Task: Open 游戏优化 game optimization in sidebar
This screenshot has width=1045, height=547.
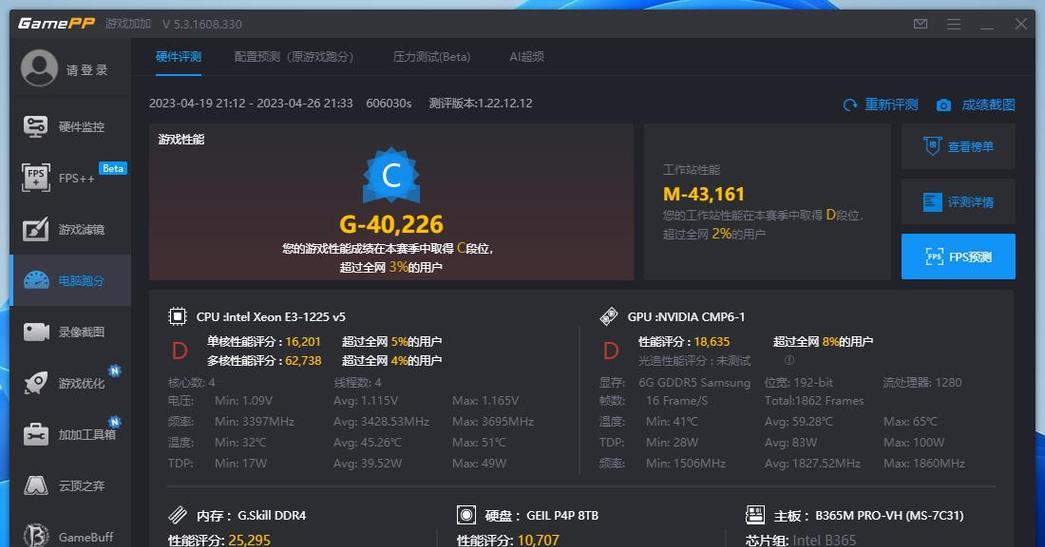Action: click(70, 383)
